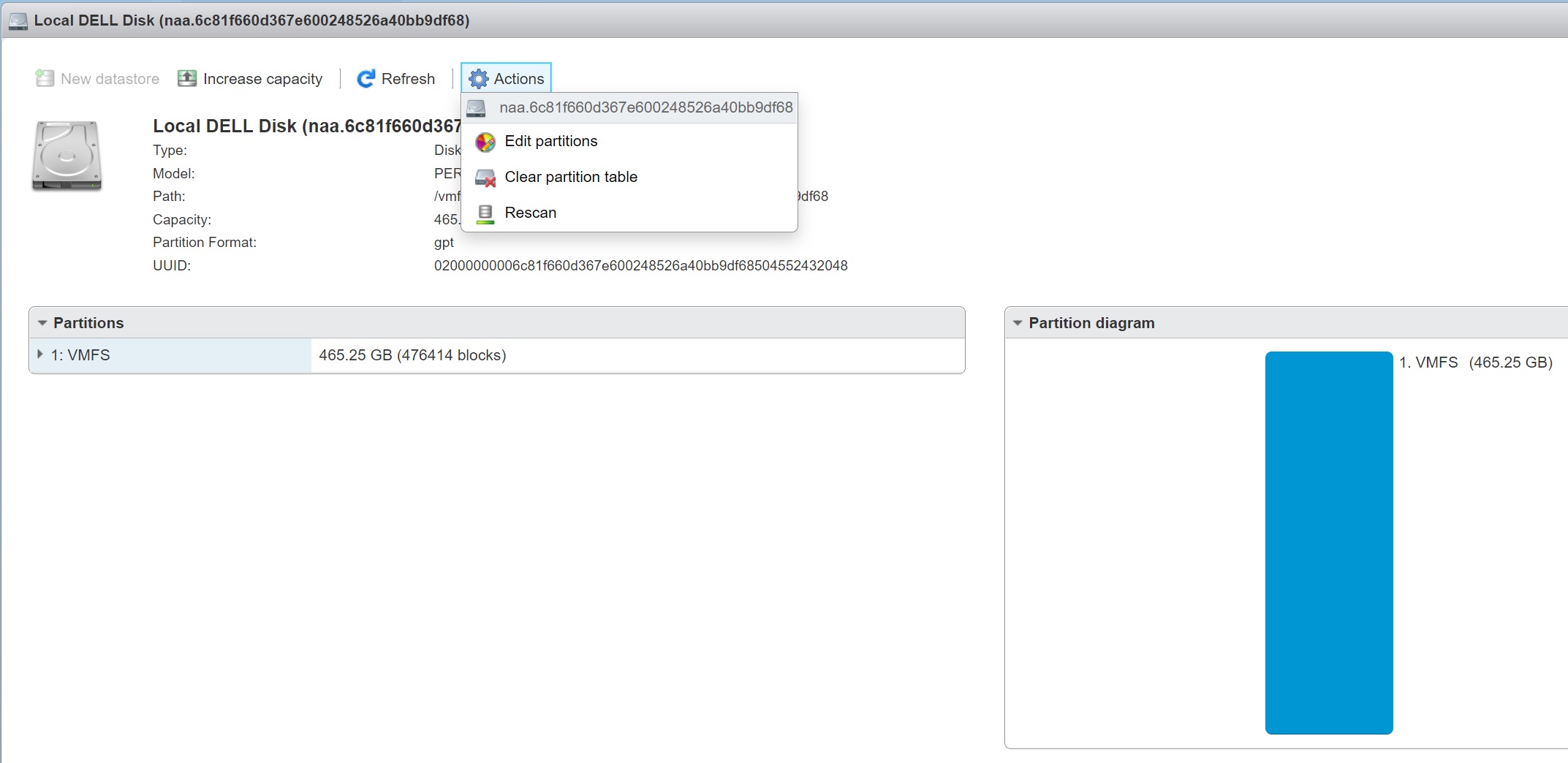Click the large hard disk image
This screenshot has height=763, width=1568.
point(67,156)
